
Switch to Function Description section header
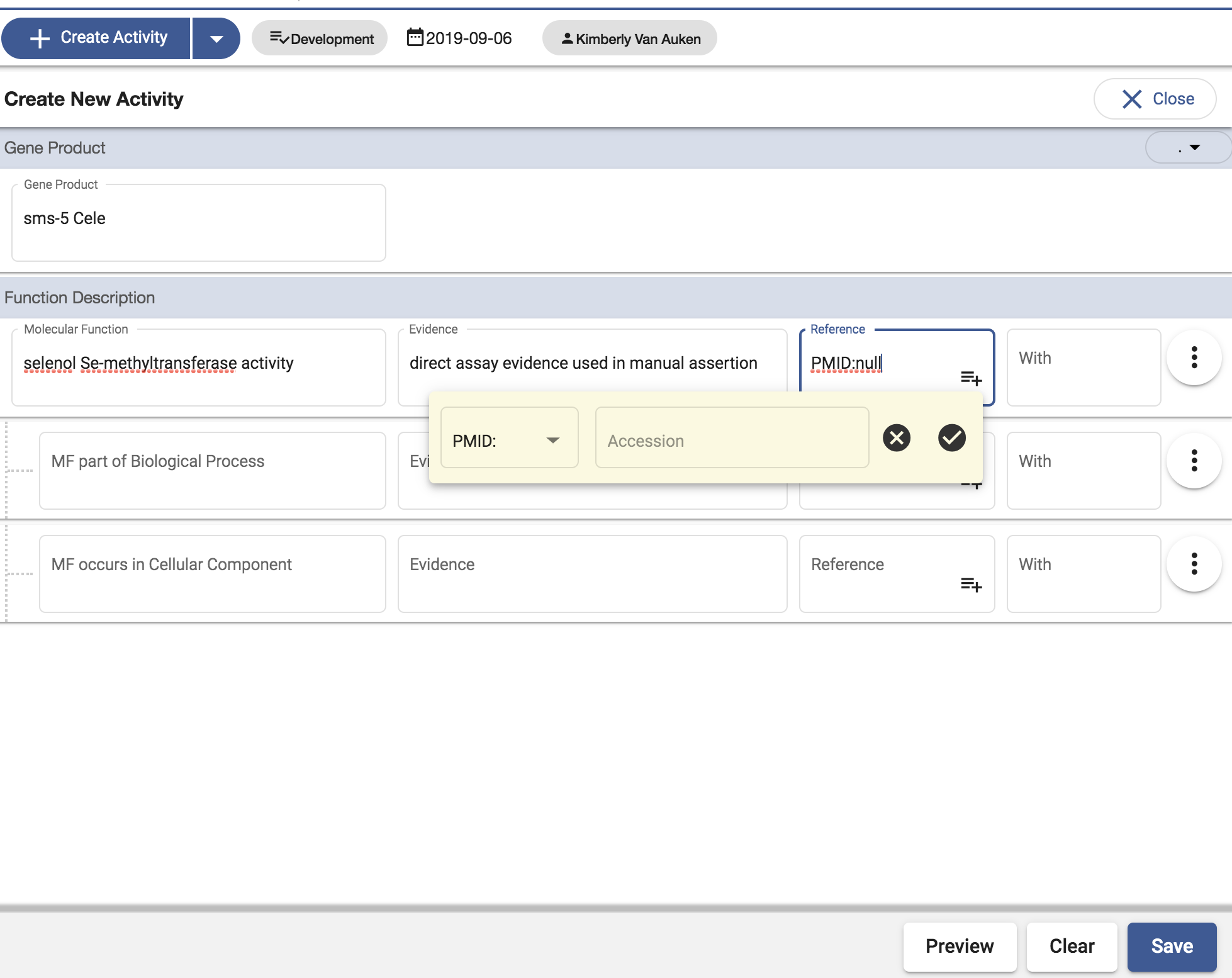[79, 297]
